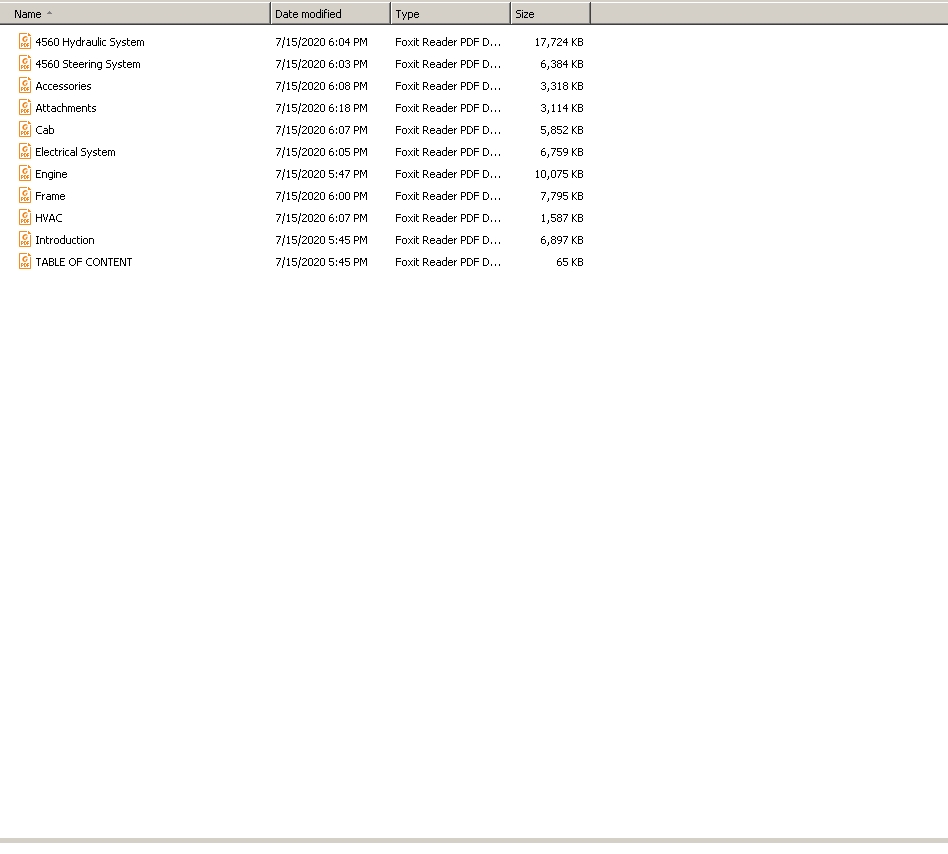Screen dimensions: 948x854
Task: Click the Type cell in the Engine row
Action: pyautogui.click(x=448, y=174)
